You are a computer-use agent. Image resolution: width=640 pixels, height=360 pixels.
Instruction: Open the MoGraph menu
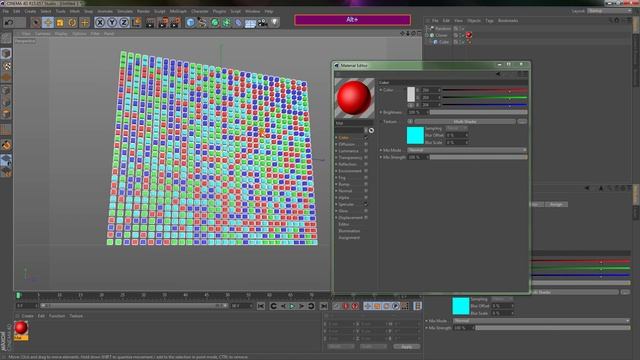point(178,11)
